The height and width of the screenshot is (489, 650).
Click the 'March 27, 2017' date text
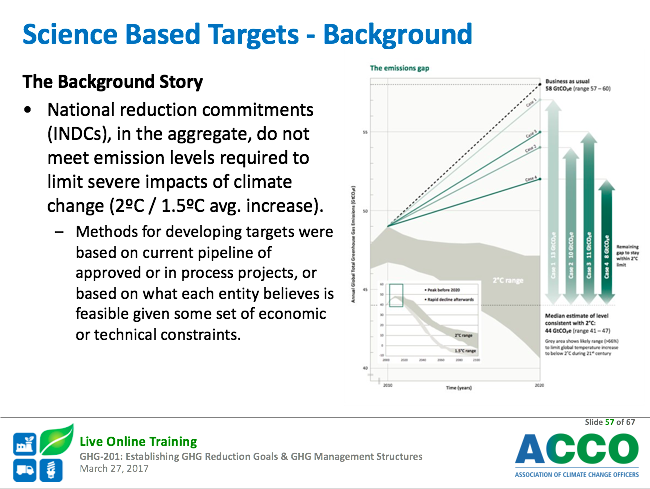(114, 469)
